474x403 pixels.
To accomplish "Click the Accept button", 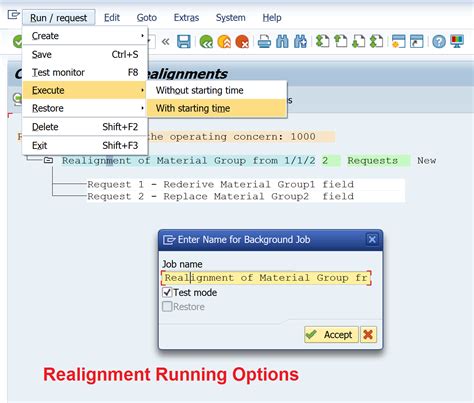I will coord(331,334).
